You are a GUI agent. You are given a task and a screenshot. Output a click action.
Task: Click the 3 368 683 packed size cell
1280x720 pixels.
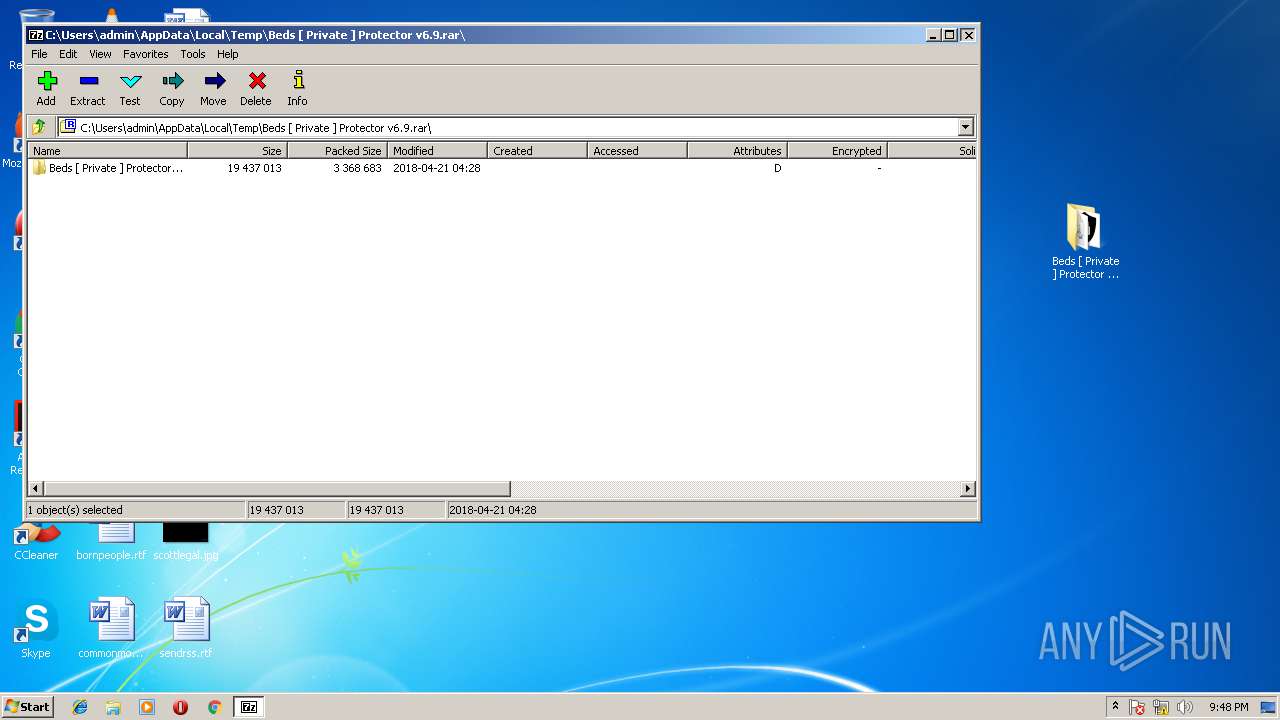(x=357, y=168)
